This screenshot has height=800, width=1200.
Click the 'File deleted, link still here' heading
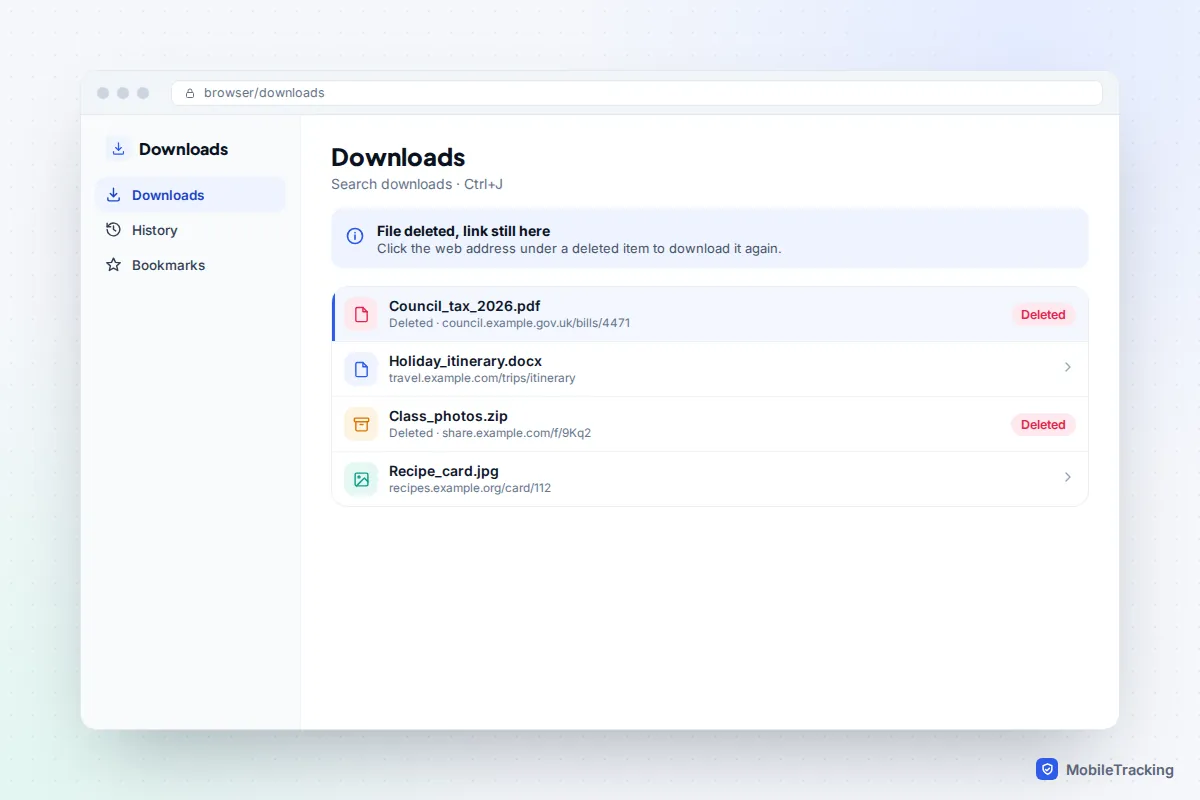click(463, 231)
